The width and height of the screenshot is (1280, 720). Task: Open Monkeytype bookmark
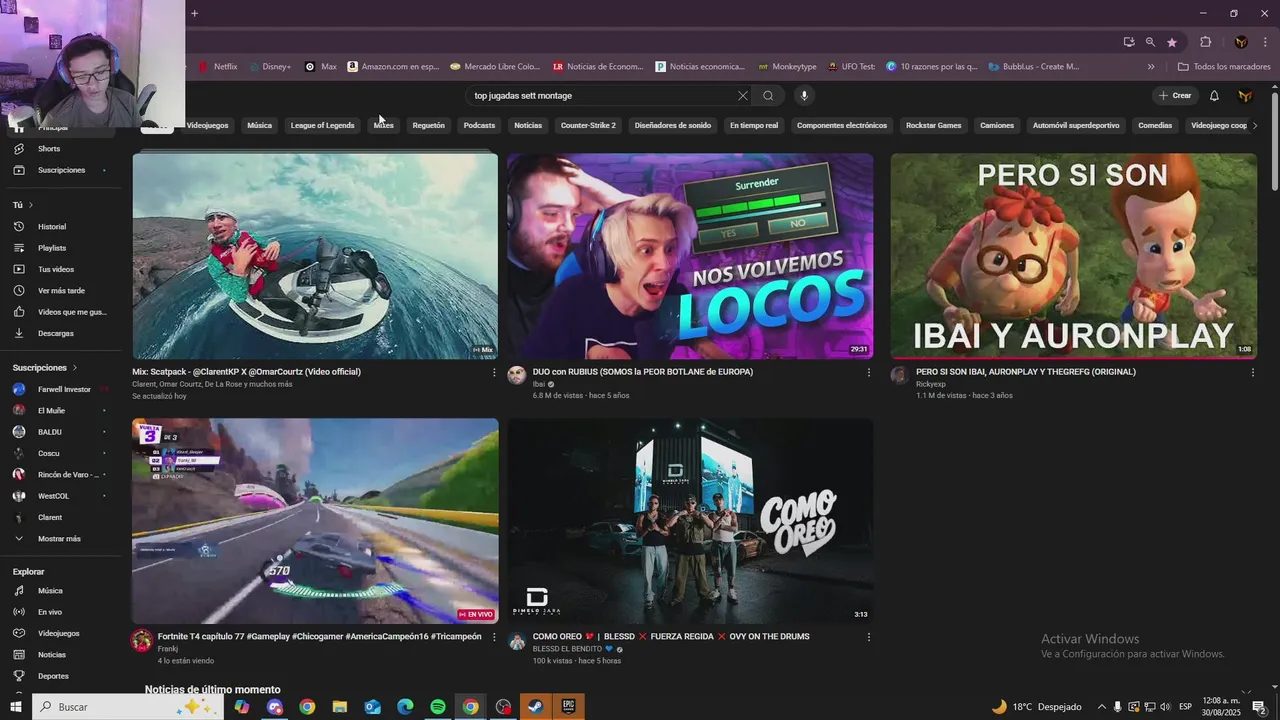point(788,67)
